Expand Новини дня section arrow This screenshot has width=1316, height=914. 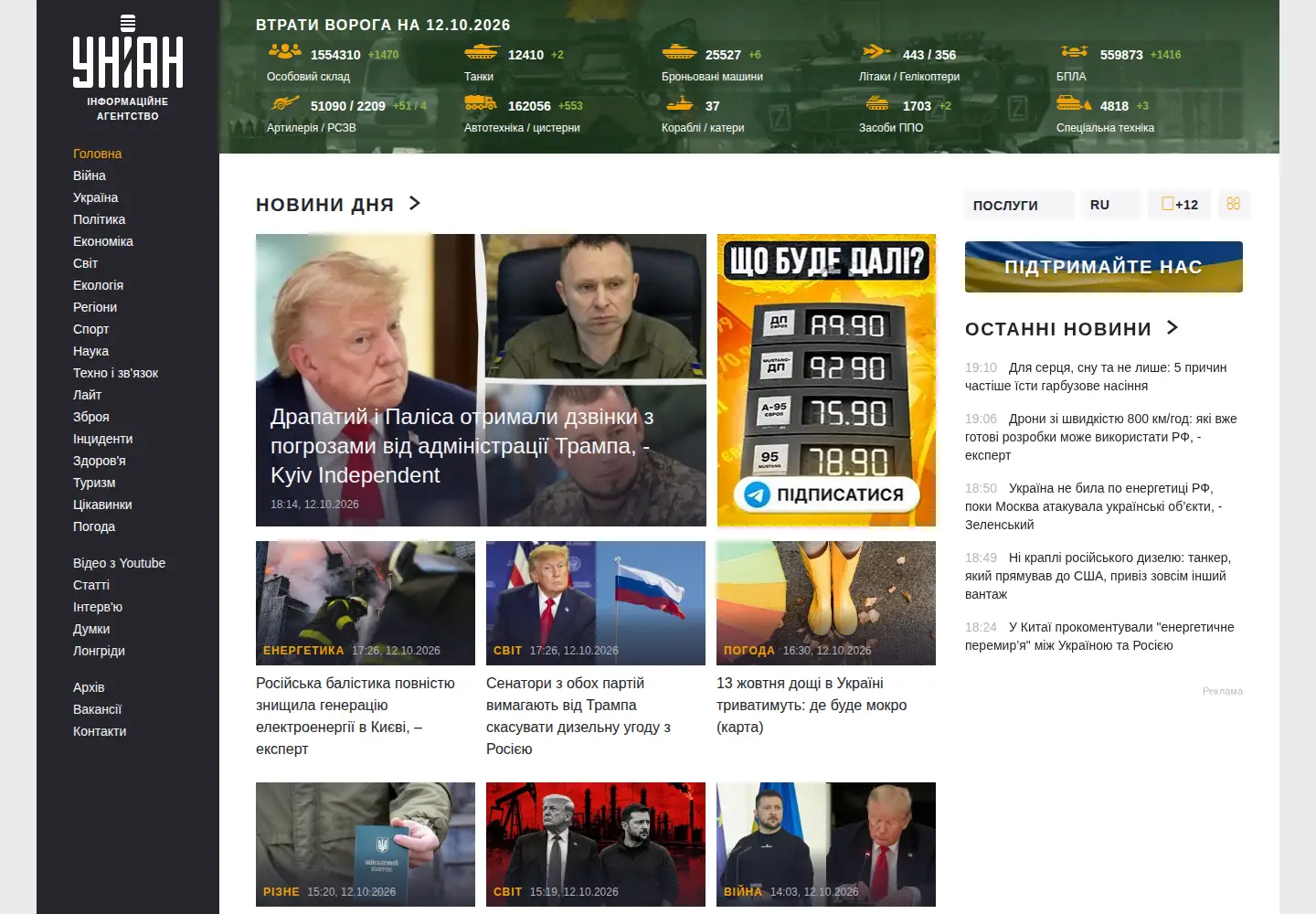[x=415, y=203]
